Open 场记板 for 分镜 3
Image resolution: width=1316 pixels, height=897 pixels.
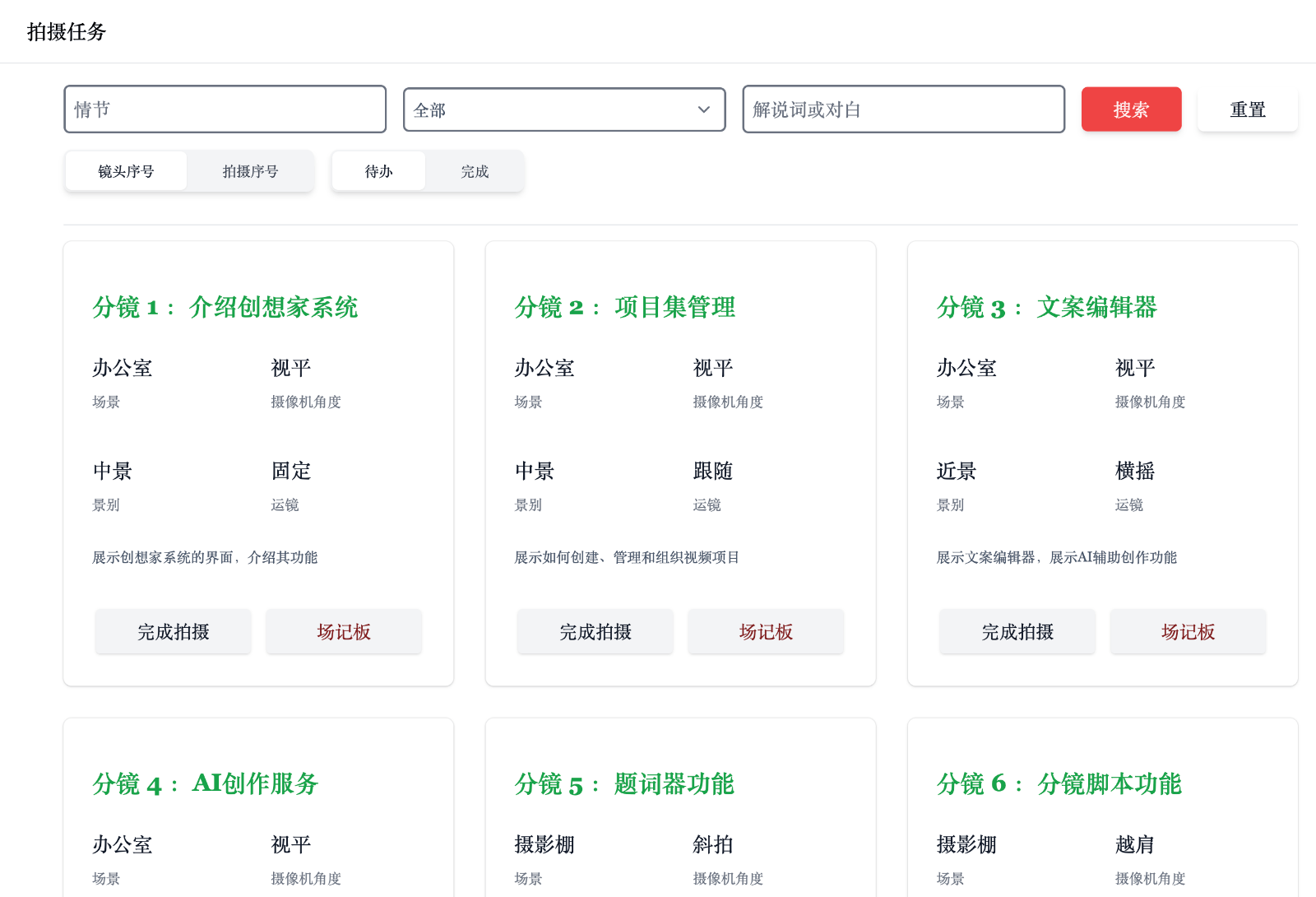[x=1188, y=632]
